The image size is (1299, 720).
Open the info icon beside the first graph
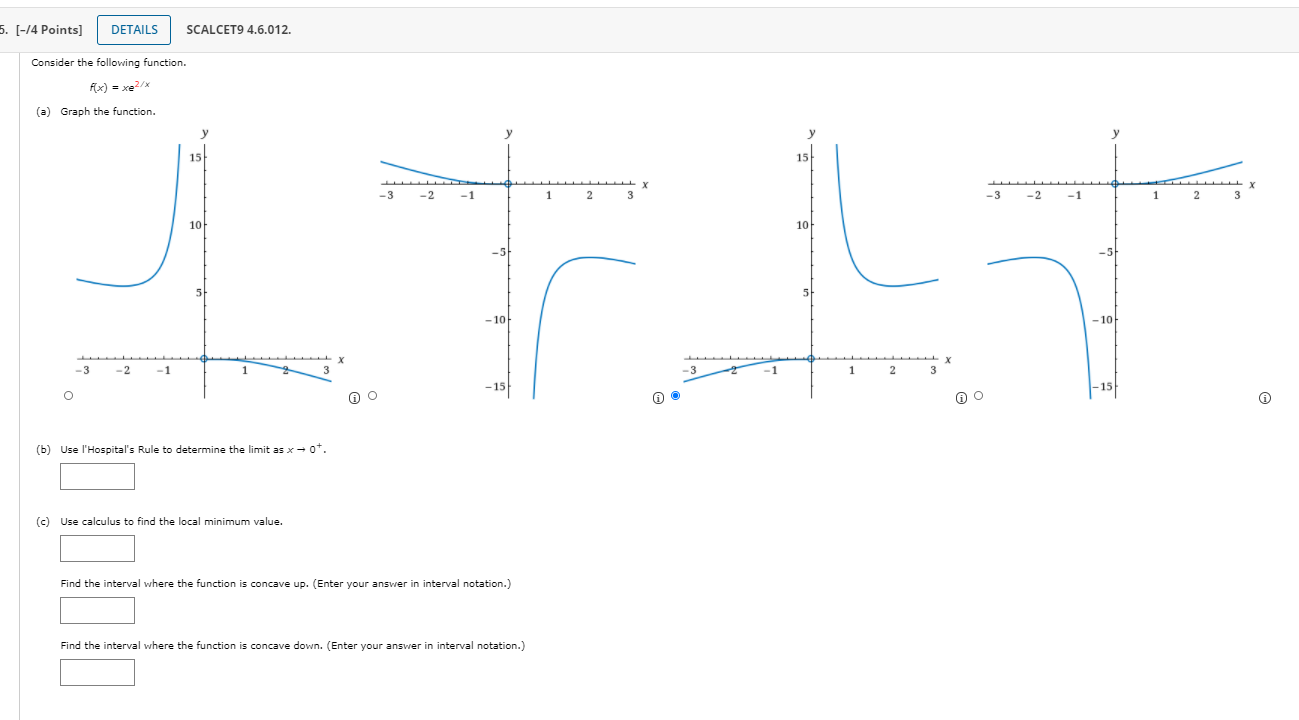tap(353, 396)
